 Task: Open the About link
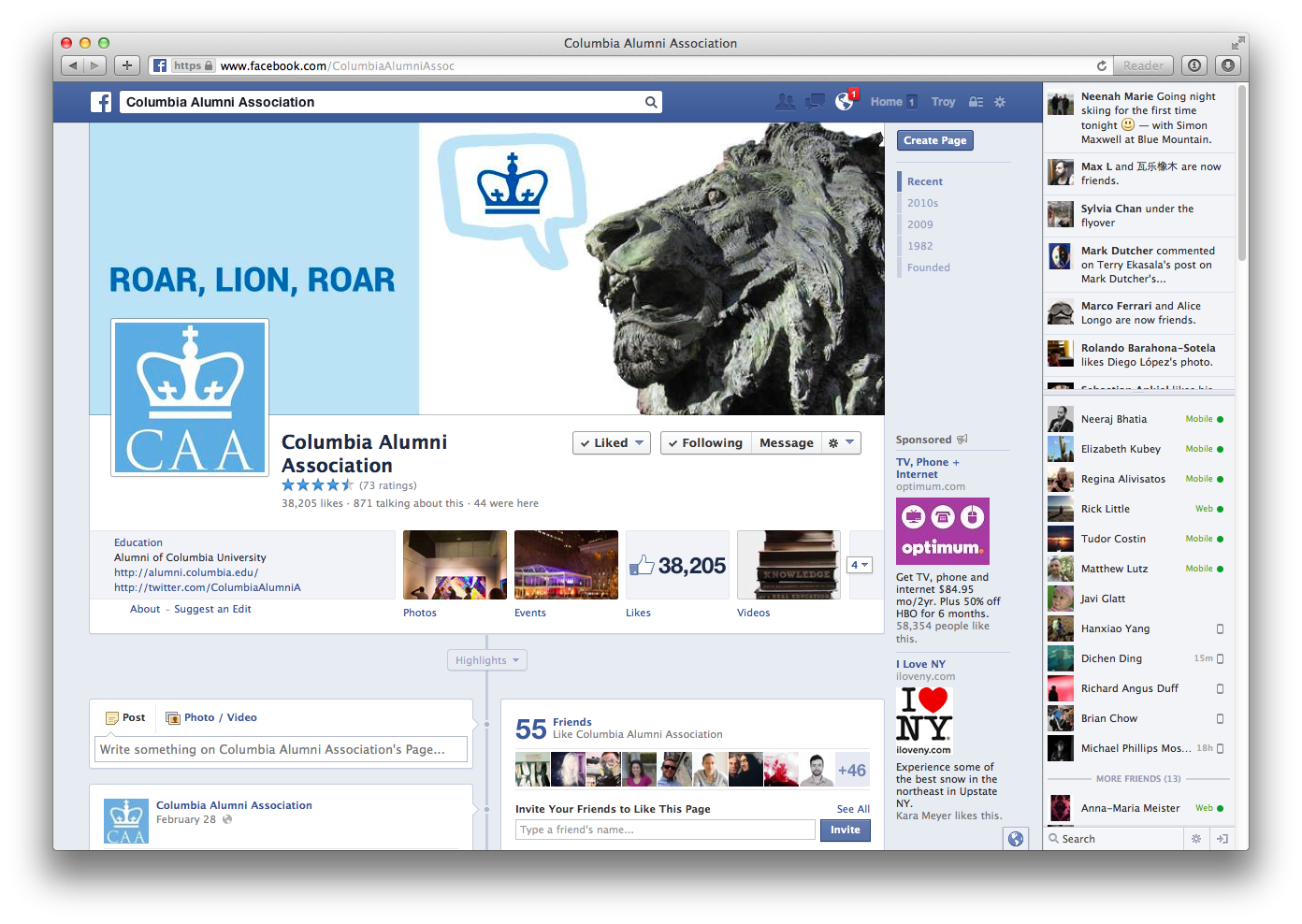click(145, 609)
